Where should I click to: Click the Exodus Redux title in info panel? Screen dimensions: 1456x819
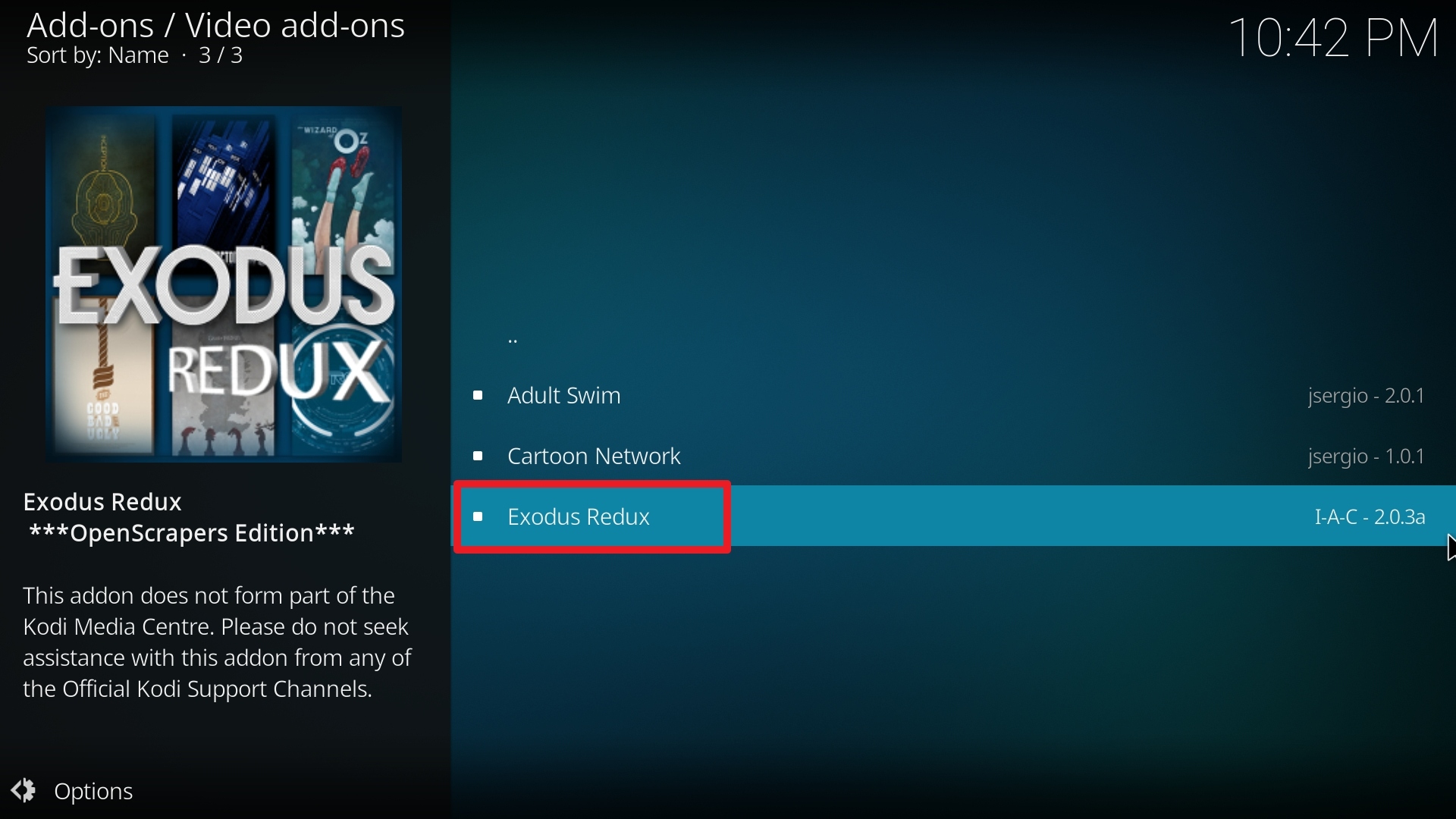click(x=103, y=502)
